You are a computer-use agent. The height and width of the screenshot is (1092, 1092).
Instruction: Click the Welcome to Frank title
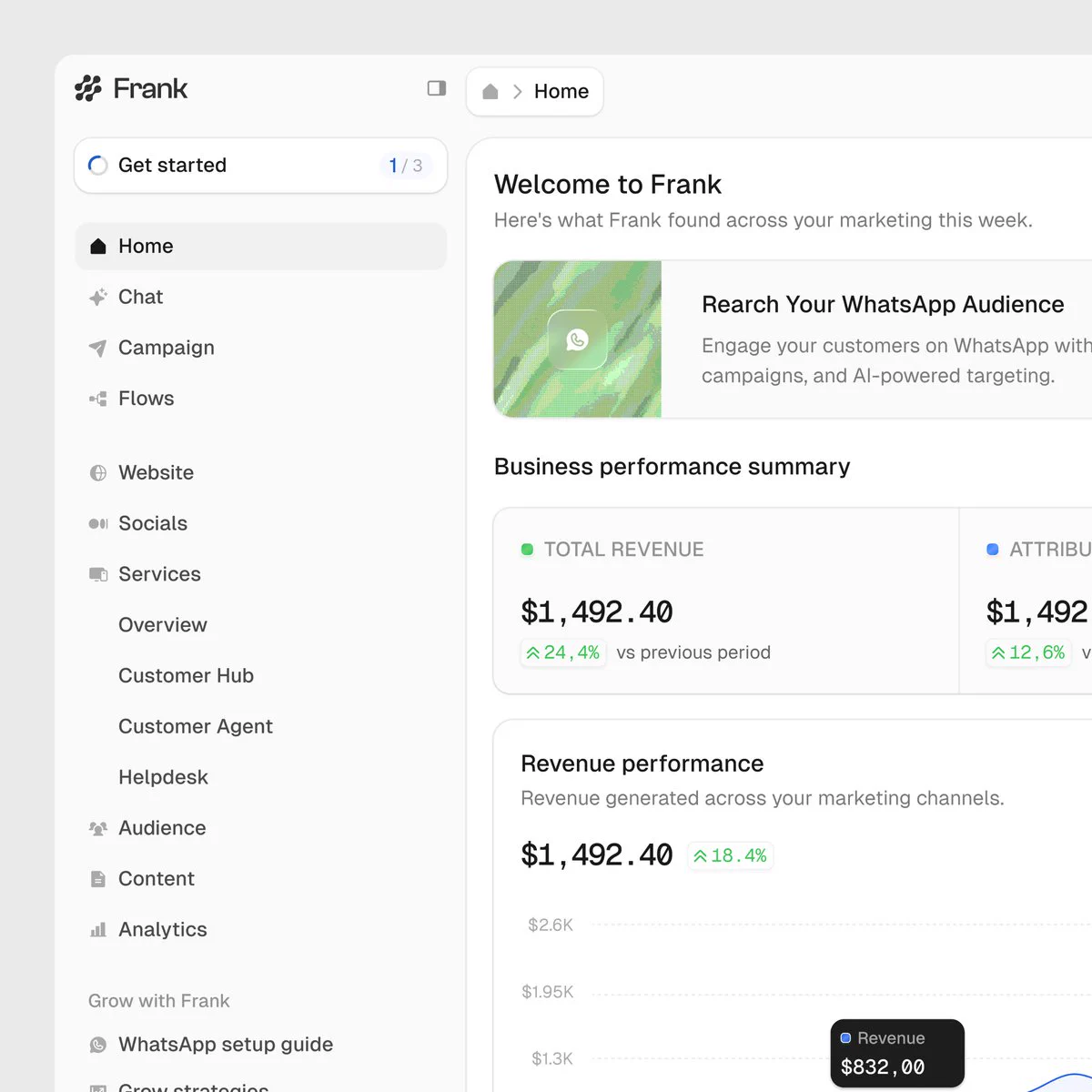coord(608,185)
